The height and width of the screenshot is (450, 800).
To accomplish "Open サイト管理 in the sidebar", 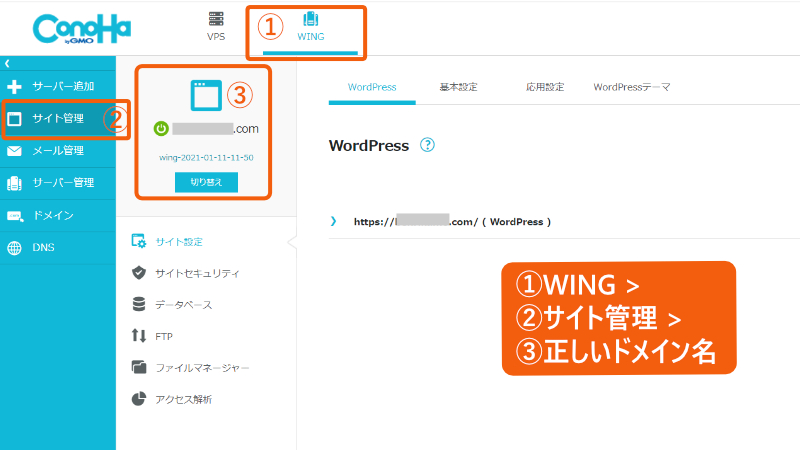I will (x=58, y=119).
